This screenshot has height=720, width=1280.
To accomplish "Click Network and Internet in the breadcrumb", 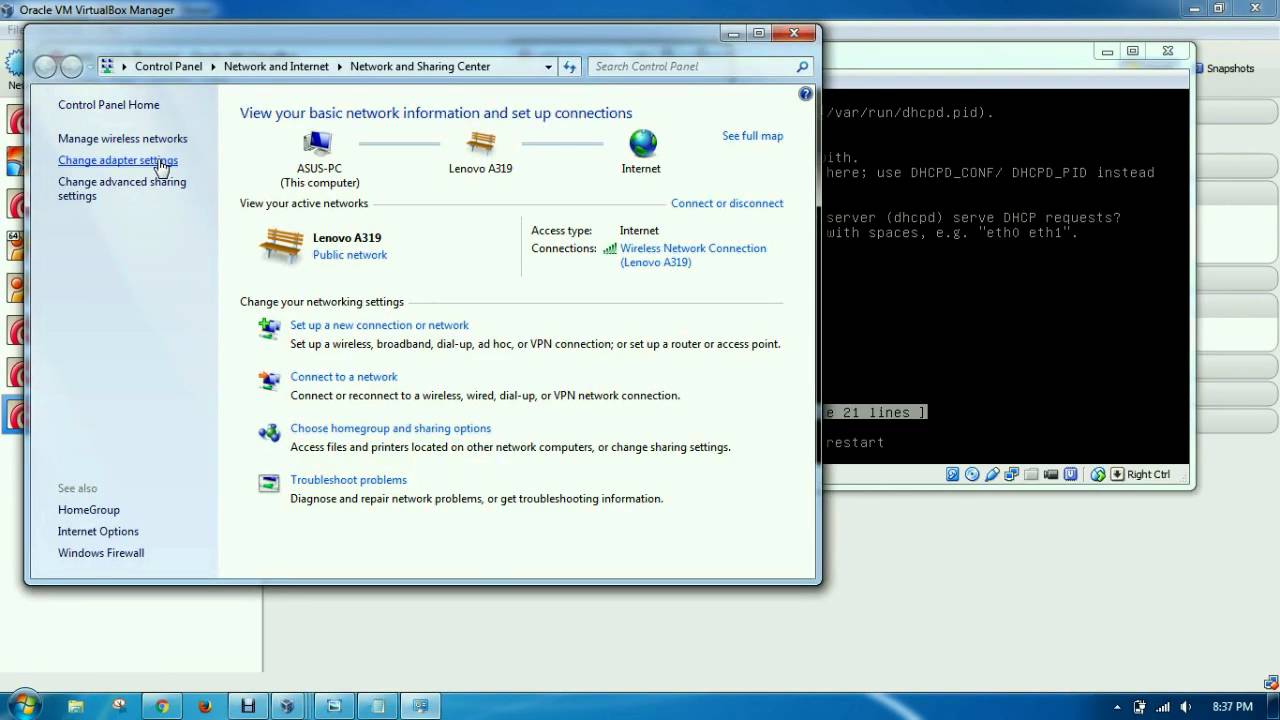I will click(x=276, y=67).
